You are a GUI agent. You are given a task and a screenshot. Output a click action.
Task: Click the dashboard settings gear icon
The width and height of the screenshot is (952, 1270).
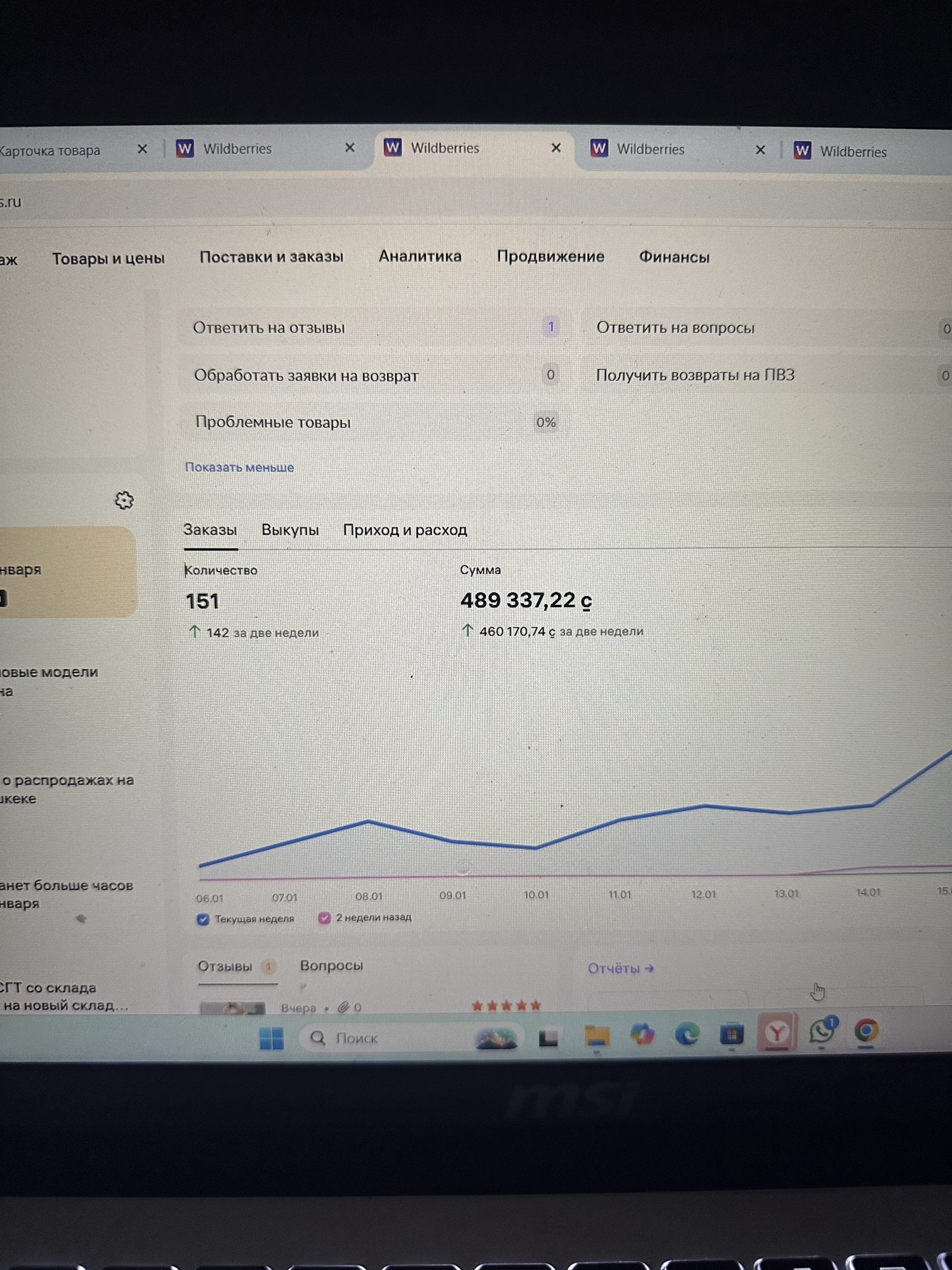coord(124,500)
